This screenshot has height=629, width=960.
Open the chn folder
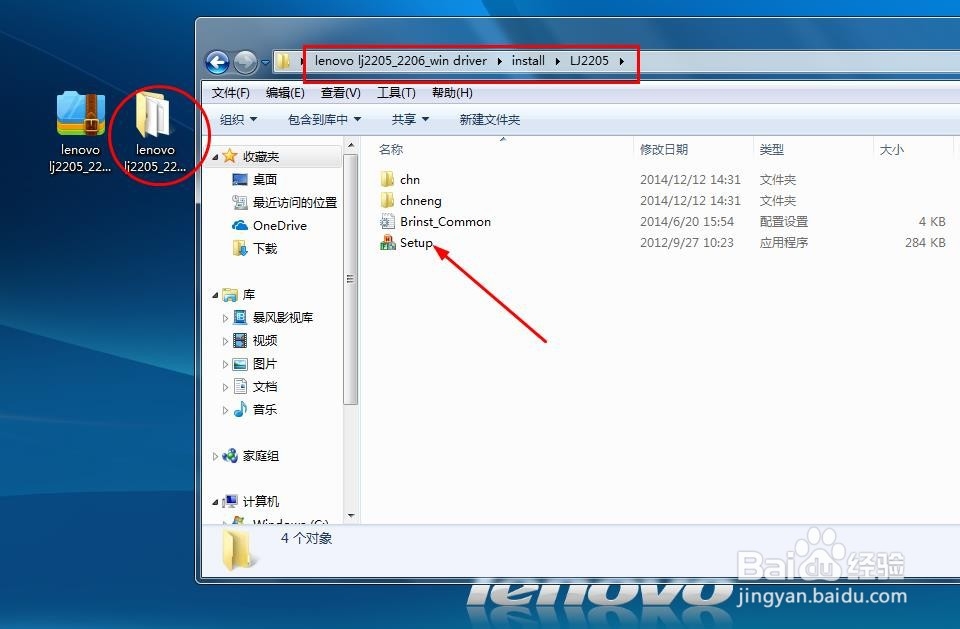[409, 179]
